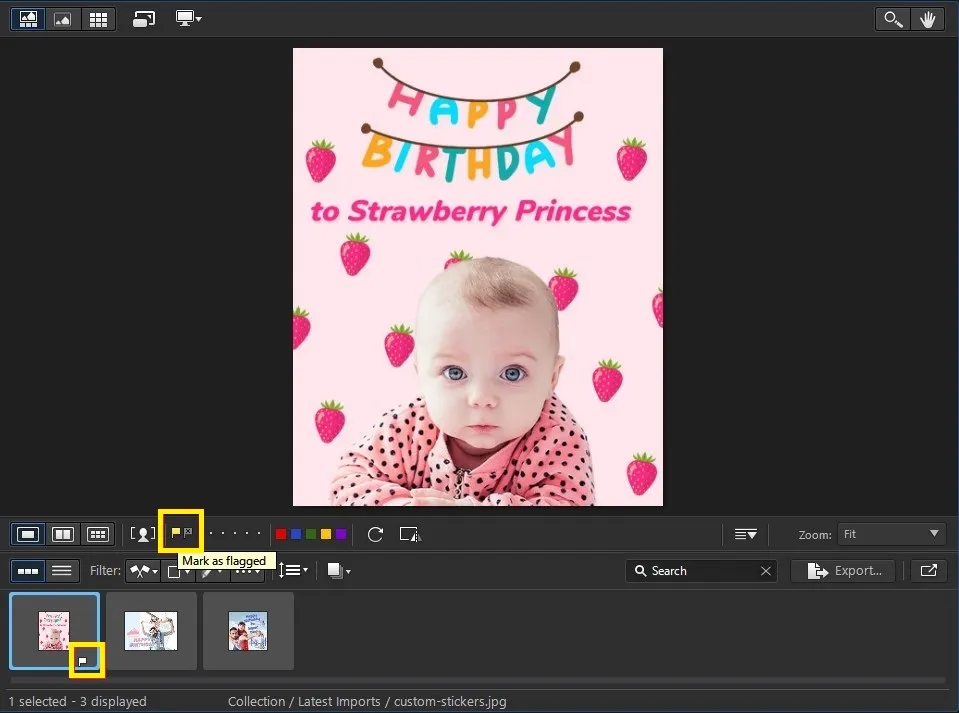Toggle side-by-side compare view
959x713 pixels.
click(62, 533)
